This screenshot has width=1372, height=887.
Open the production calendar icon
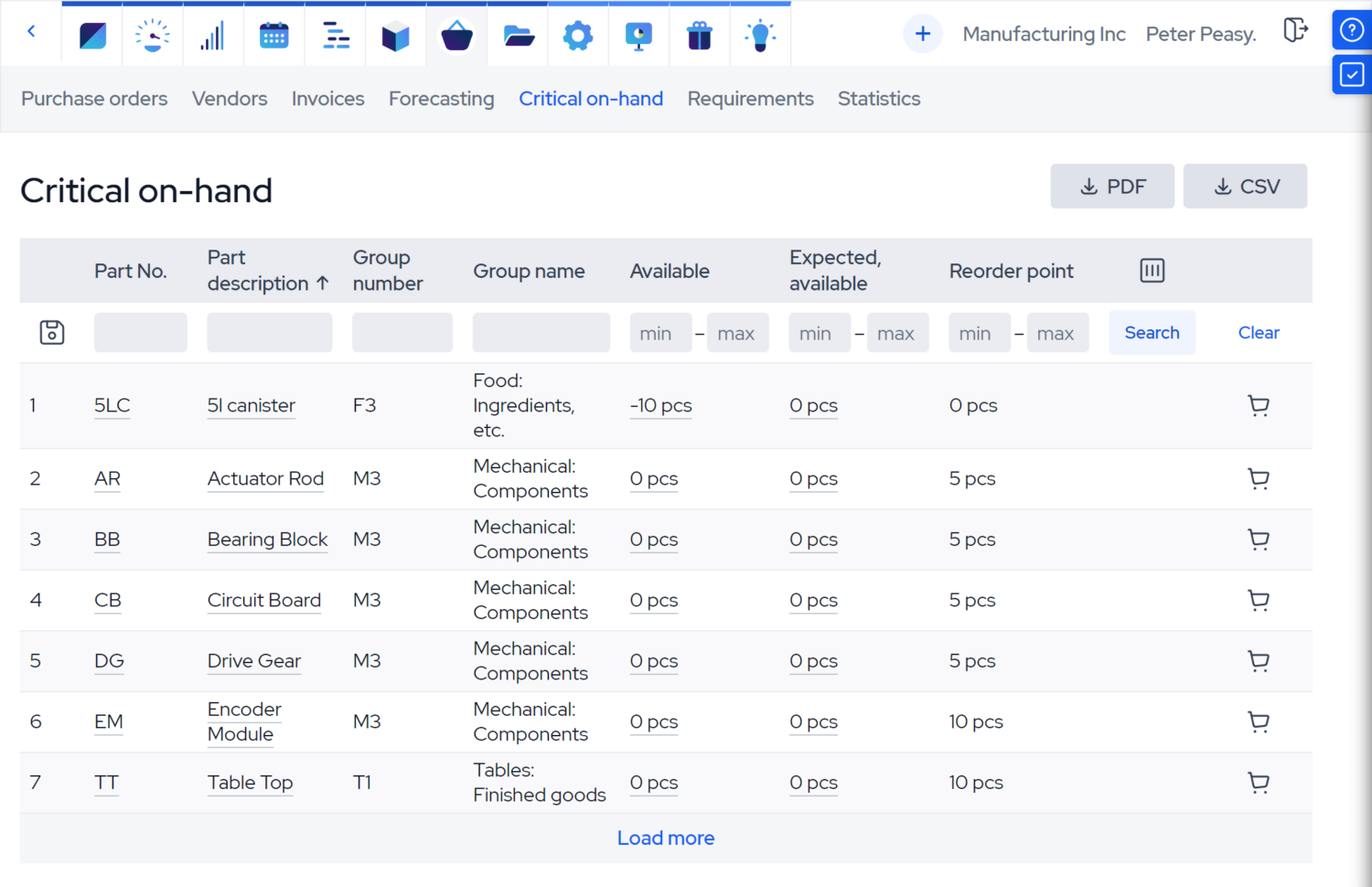tap(273, 34)
